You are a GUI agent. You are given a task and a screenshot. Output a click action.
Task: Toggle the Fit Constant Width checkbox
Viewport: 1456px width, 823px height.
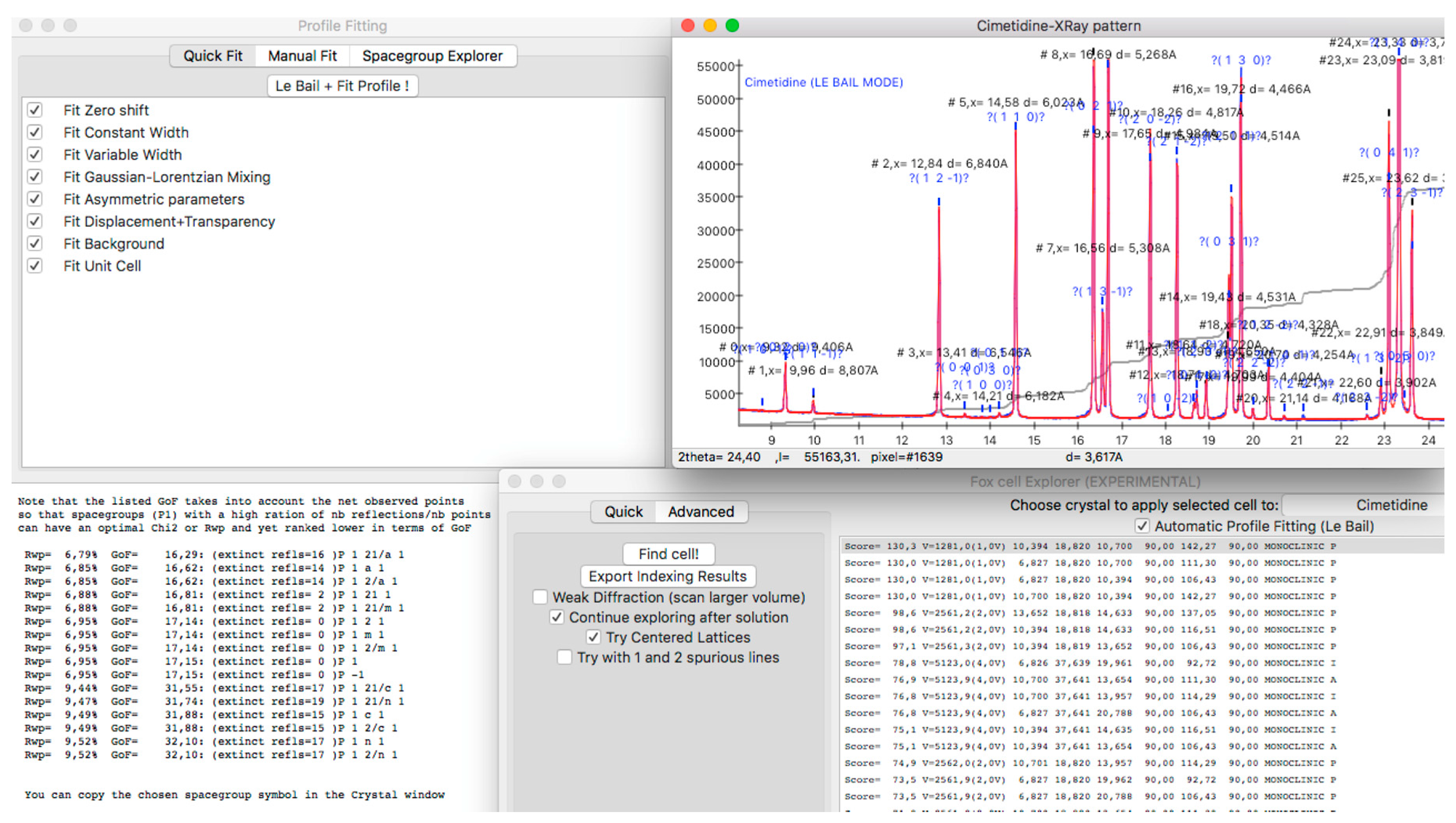[x=35, y=132]
